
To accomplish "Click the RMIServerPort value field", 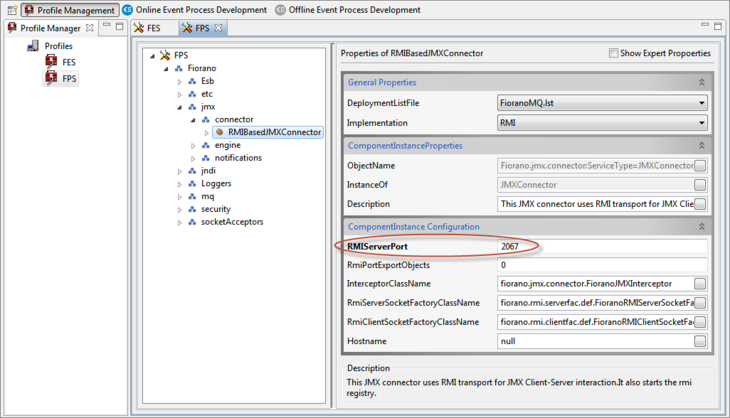I will (602, 246).
